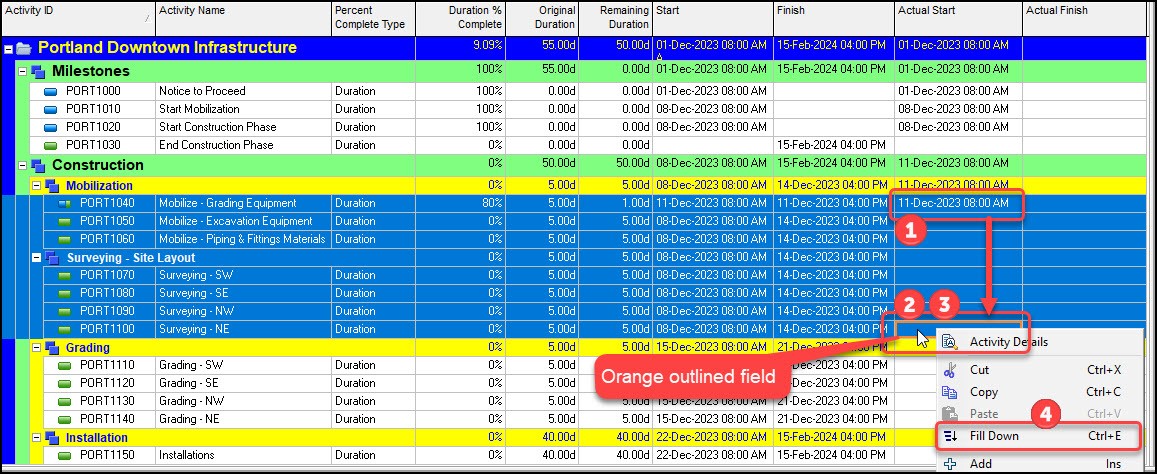Viewport: 1157px width, 474px height.
Task: Click the Portland Downtown Infrastructure folder icon
Action: click(24, 48)
